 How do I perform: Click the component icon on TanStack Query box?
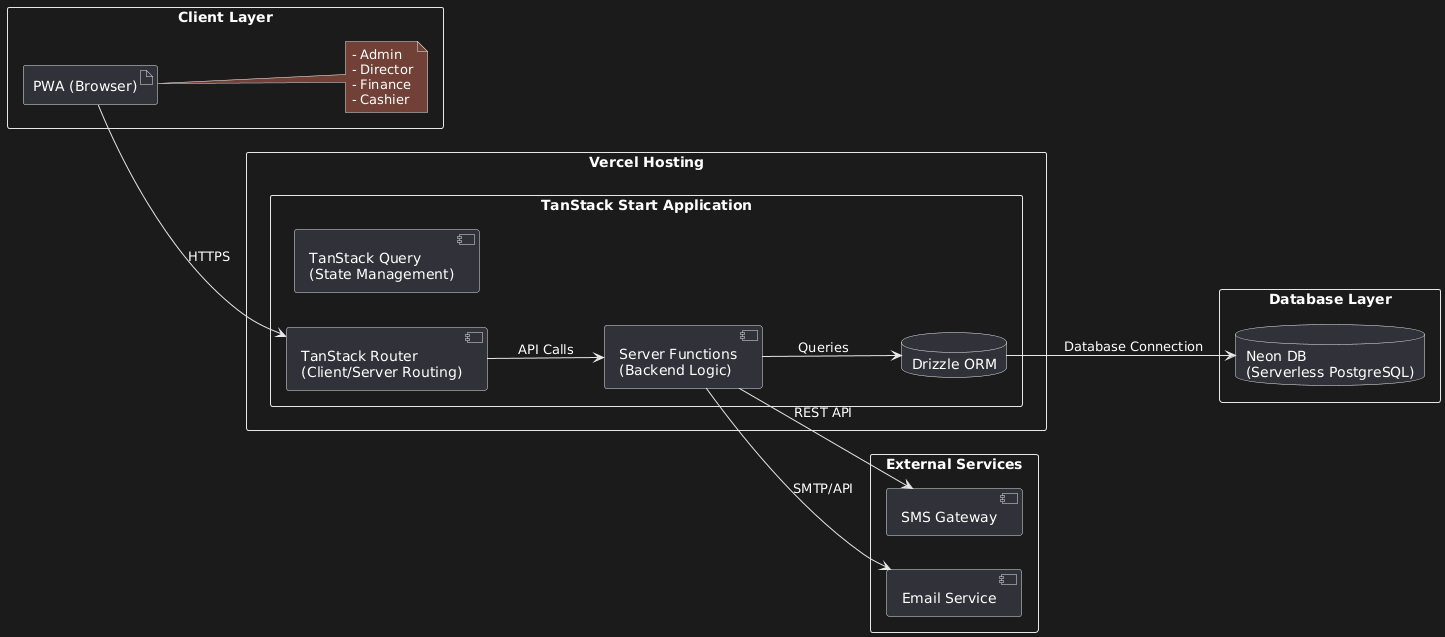click(465, 241)
